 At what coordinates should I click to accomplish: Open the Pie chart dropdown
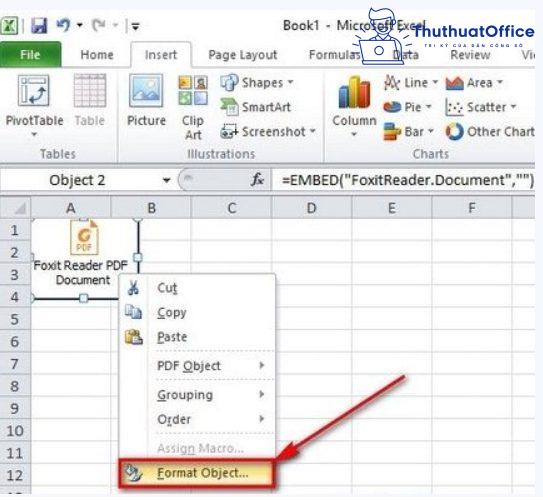pyautogui.click(x=429, y=107)
